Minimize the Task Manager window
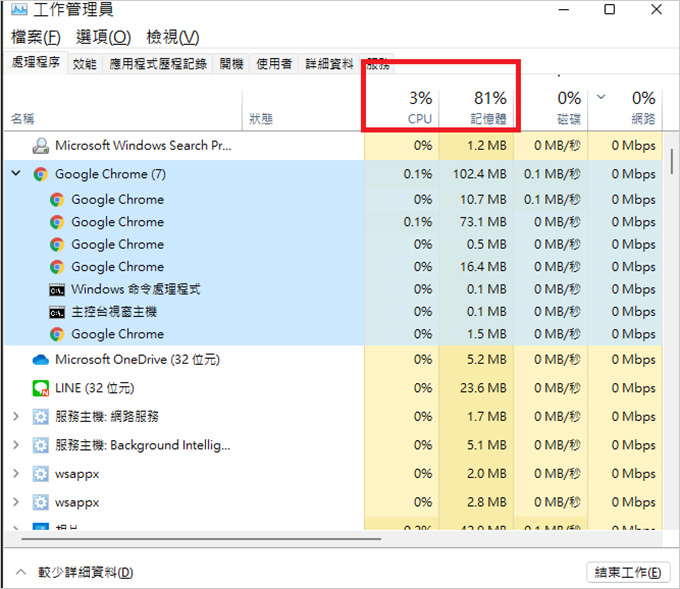Screen dimensions: 680x589 click(x=564, y=10)
